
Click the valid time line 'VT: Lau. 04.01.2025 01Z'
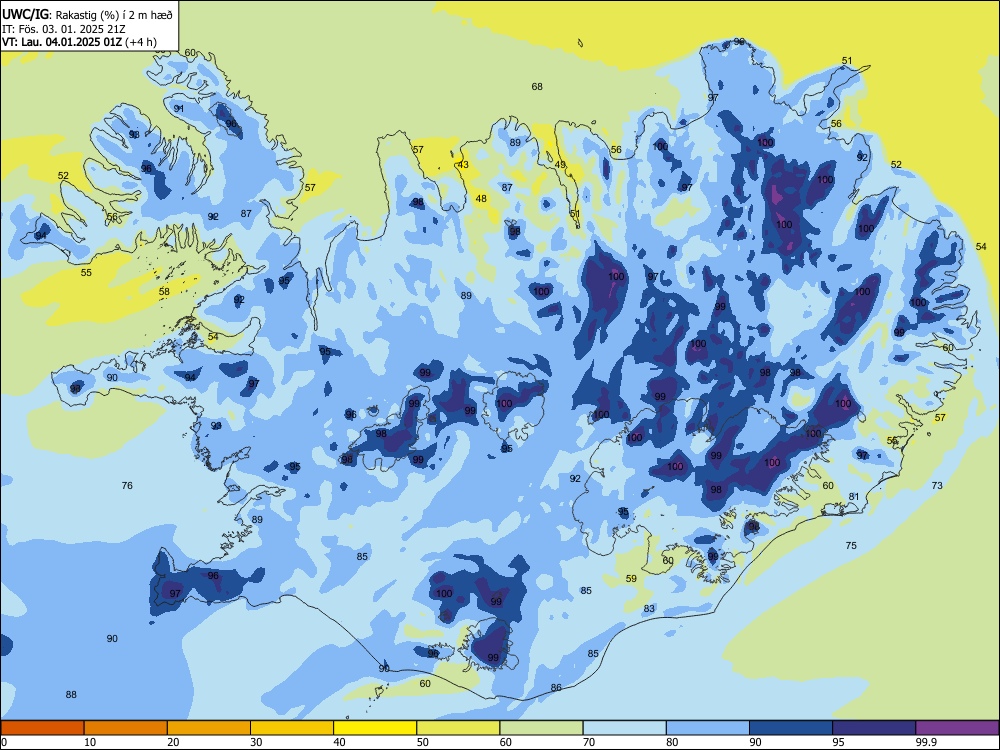[62, 42]
